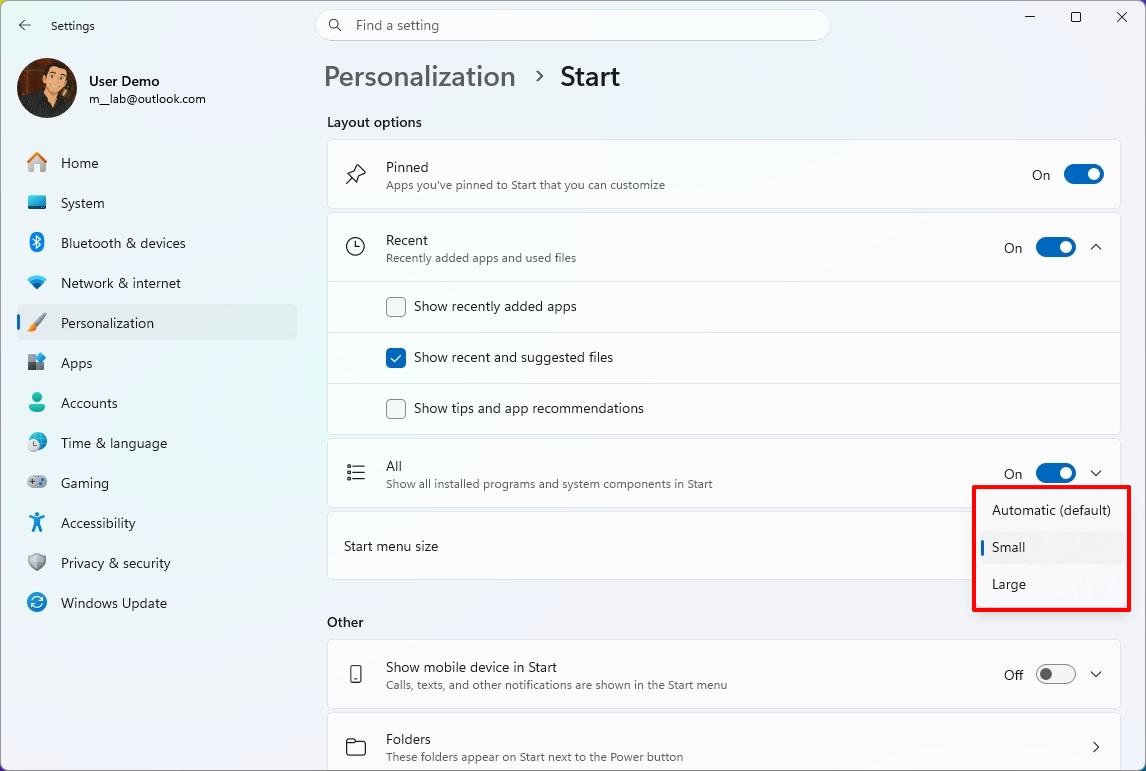Click the phone icon for mobile device

coord(356,674)
